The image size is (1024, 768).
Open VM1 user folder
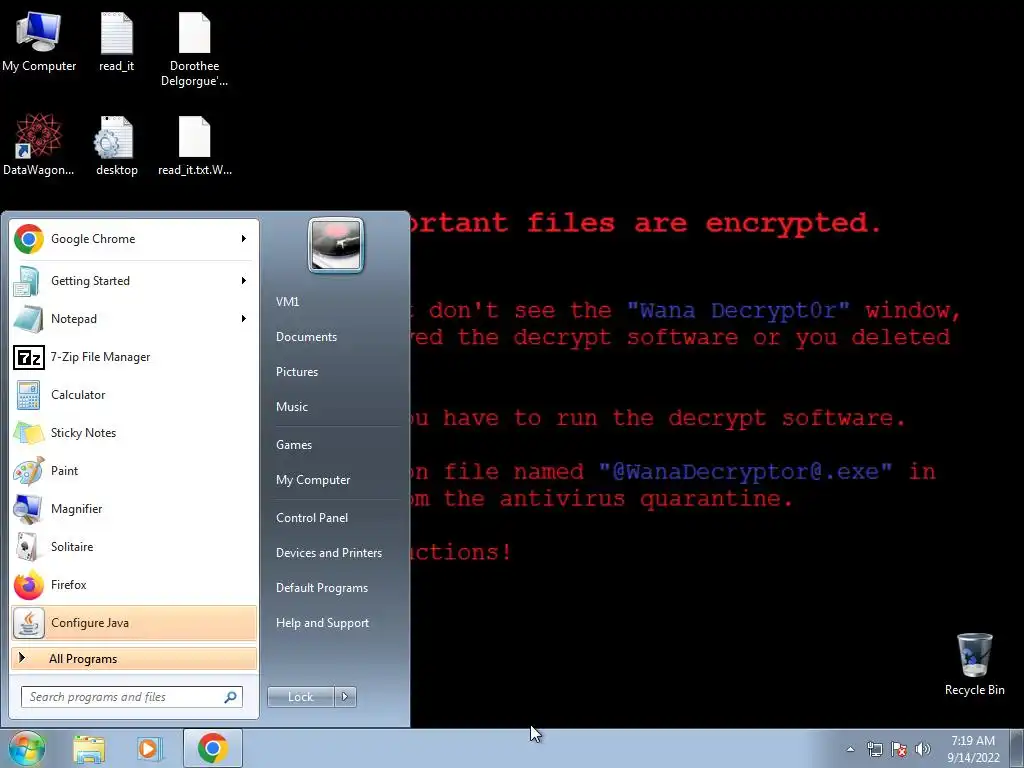click(x=287, y=302)
